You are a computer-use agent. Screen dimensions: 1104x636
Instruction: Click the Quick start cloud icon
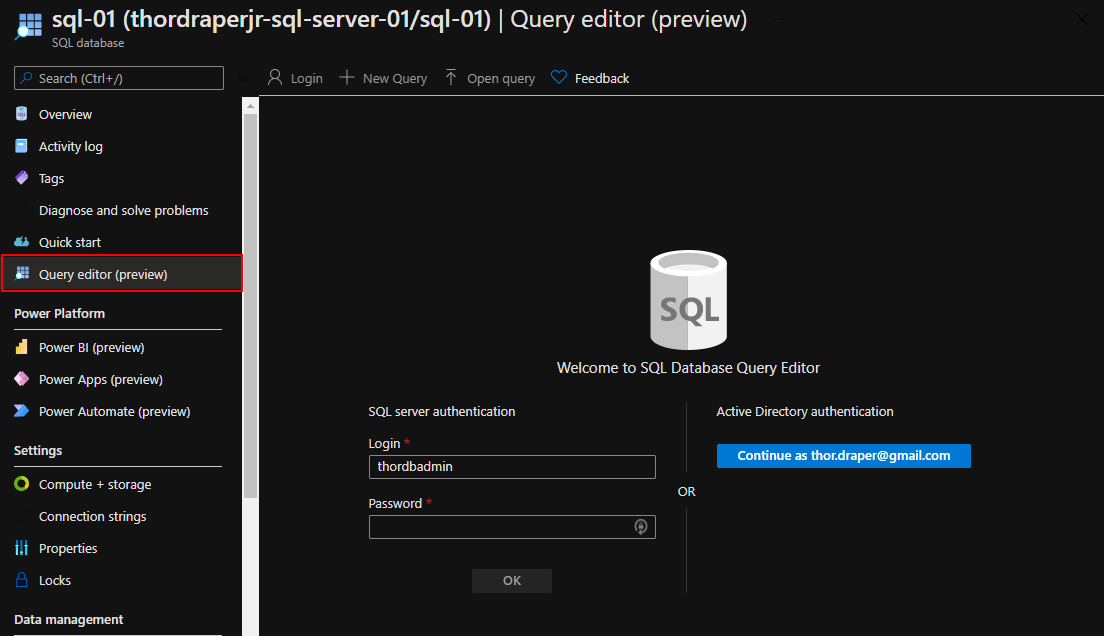[x=22, y=242]
